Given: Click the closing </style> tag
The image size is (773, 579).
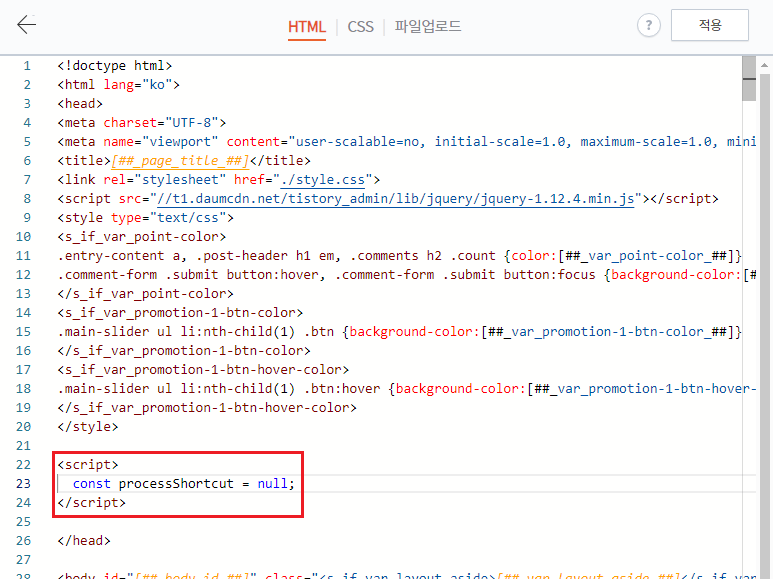Looking at the screenshot, I should 88,427.
